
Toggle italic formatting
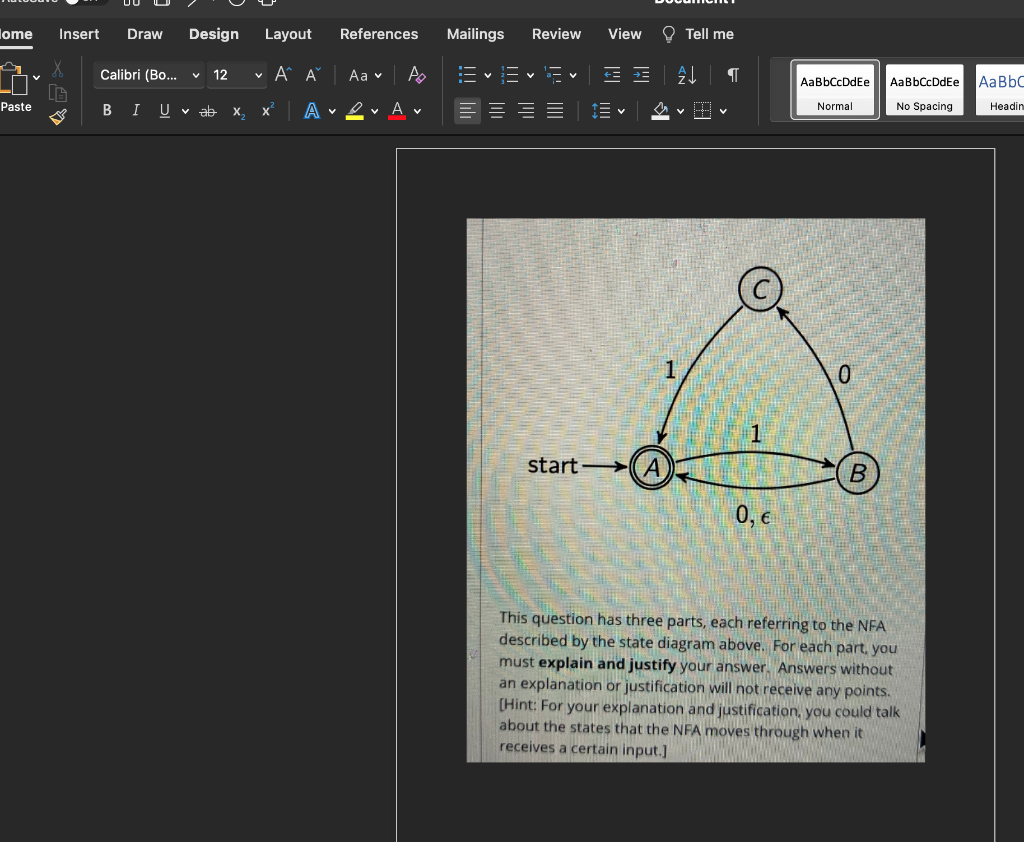(x=135, y=111)
